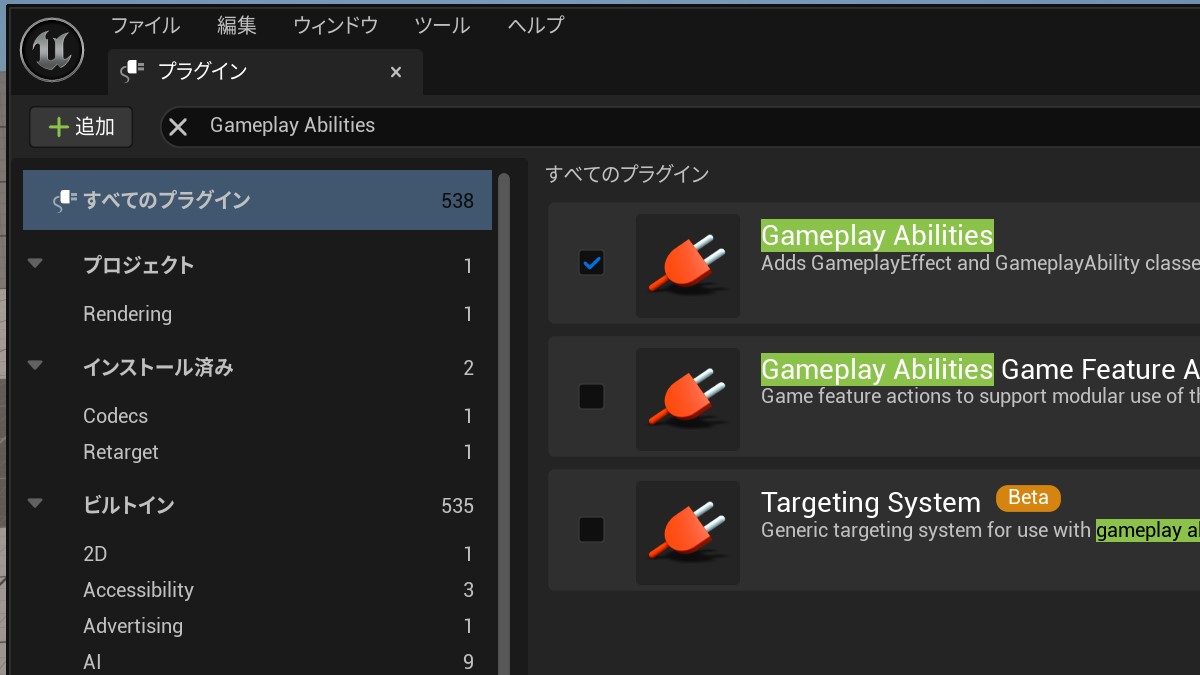Click the Gameplay Abilities Game Feature plug icon
Screen dimensions: 1200x675
click(x=688, y=399)
